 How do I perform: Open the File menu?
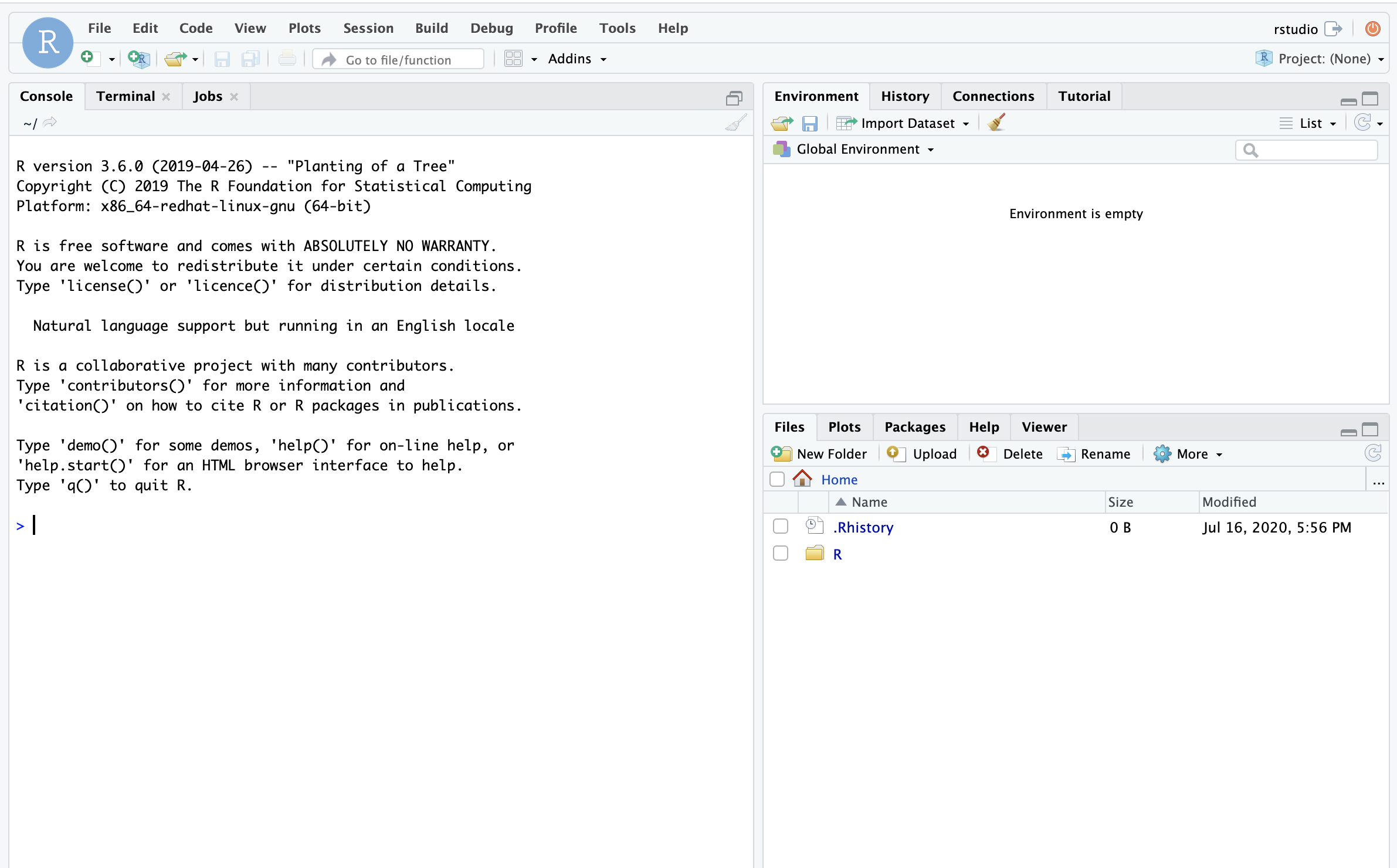point(99,28)
